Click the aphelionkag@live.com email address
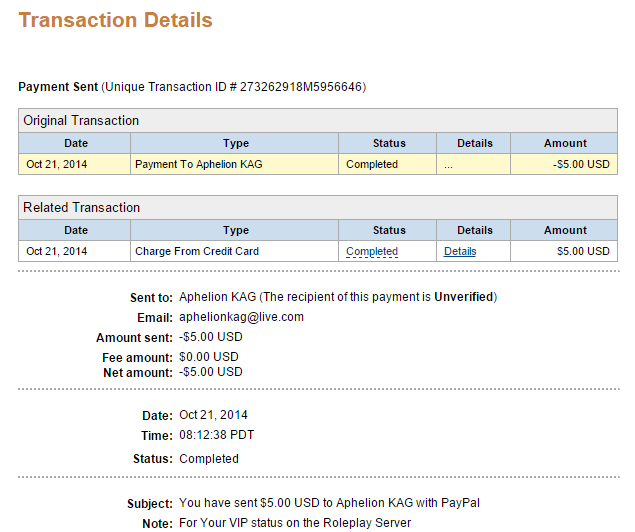 (x=241, y=317)
